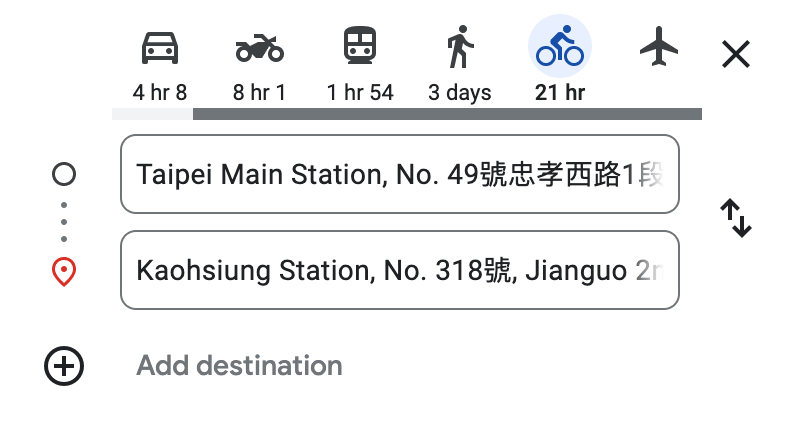Click the 8 hr 1 motorcycle time

tap(260, 93)
